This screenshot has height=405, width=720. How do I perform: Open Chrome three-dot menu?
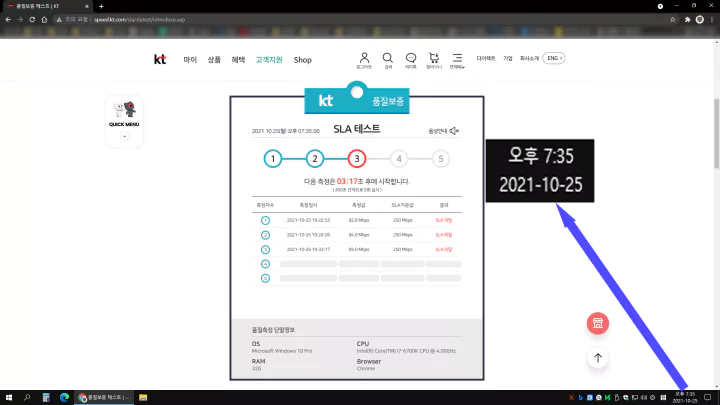[x=712, y=20]
